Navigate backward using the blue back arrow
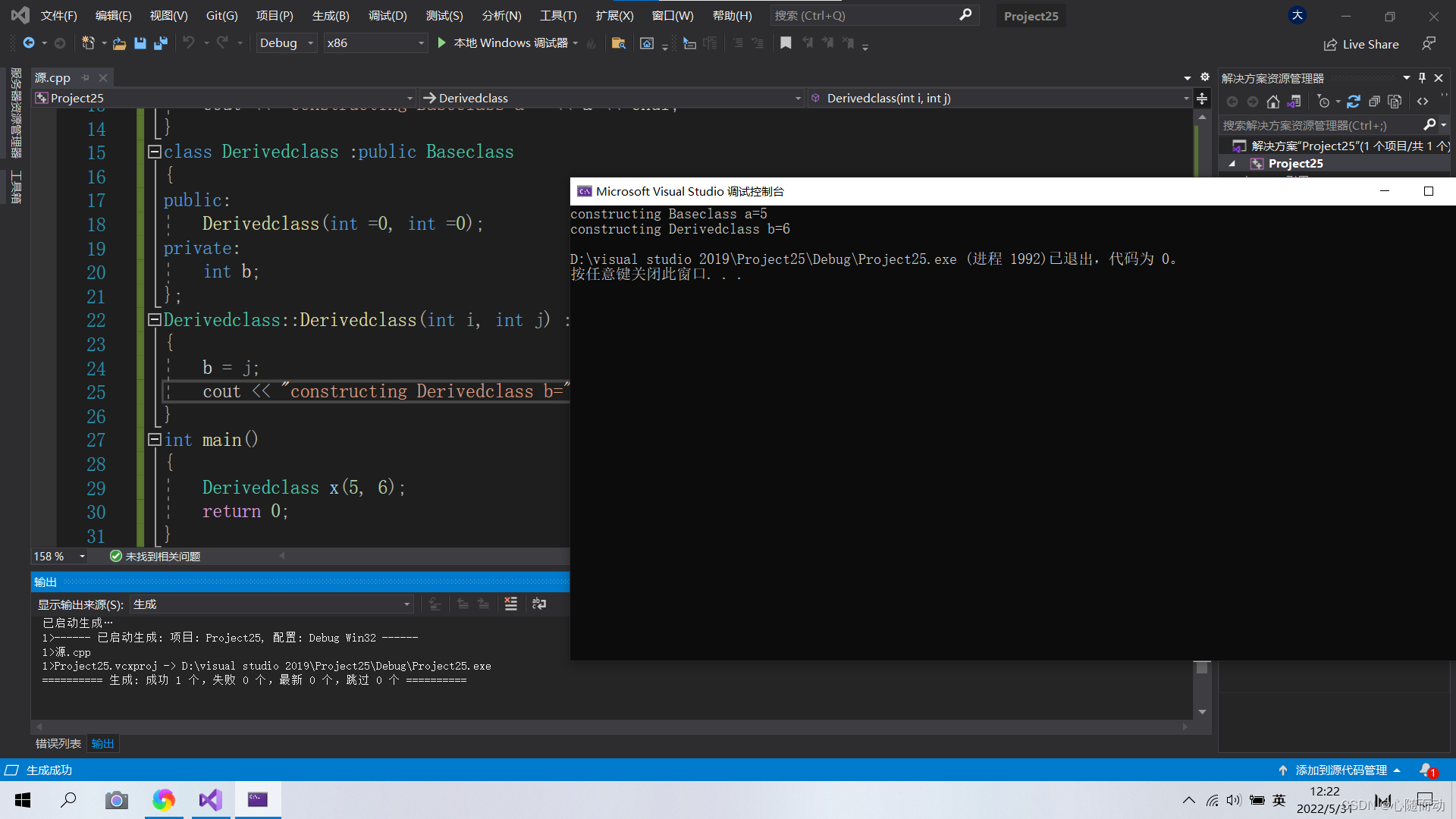Viewport: 1456px width, 819px height. pyautogui.click(x=29, y=43)
